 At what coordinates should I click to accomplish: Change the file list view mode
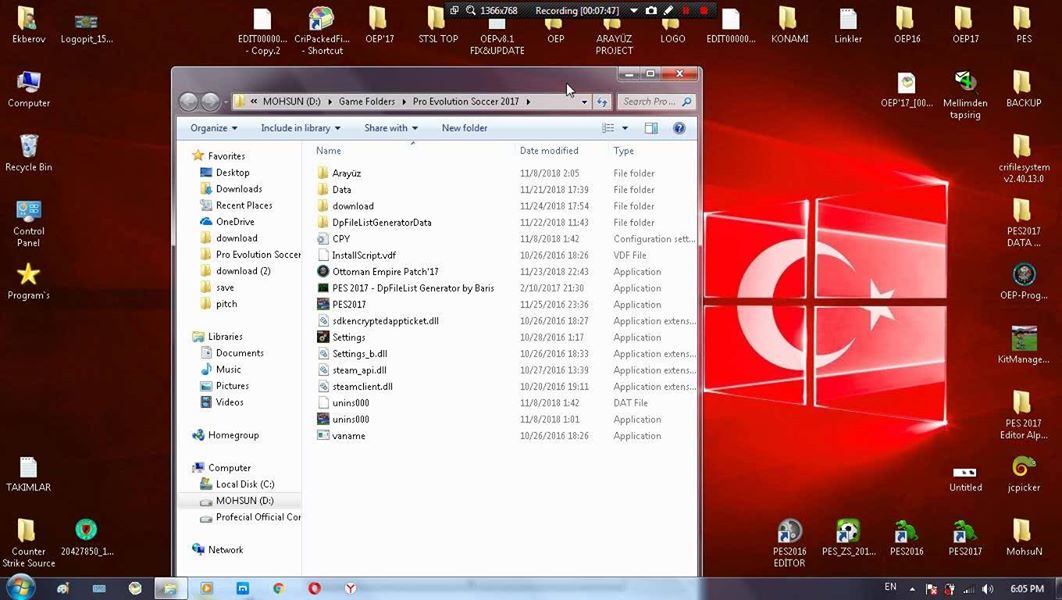tap(608, 128)
